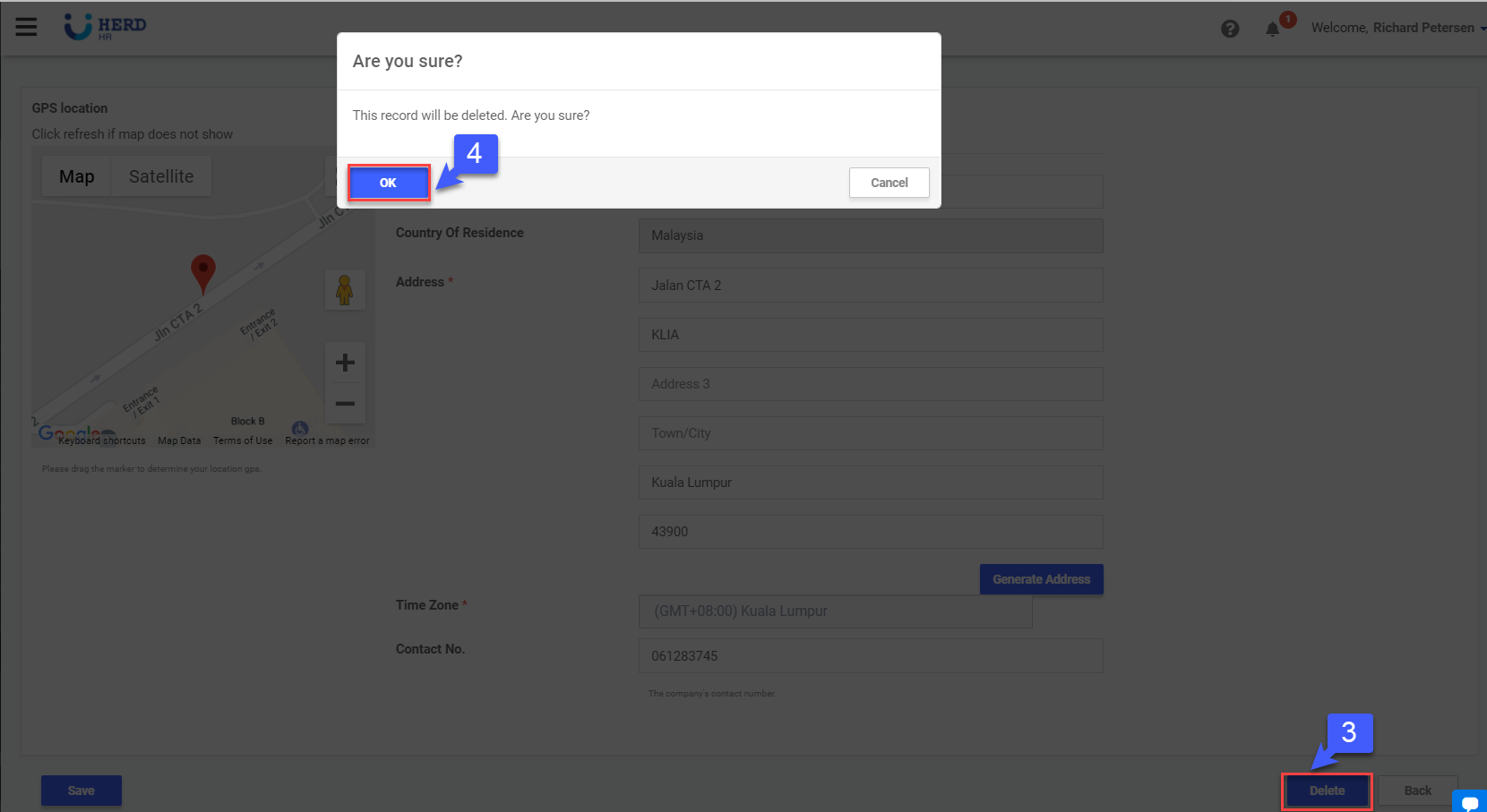Expand the Welcome, Richard Petersen user menu
The width and height of the screenshot is (1487, 812).
[x=1396, y=28]
